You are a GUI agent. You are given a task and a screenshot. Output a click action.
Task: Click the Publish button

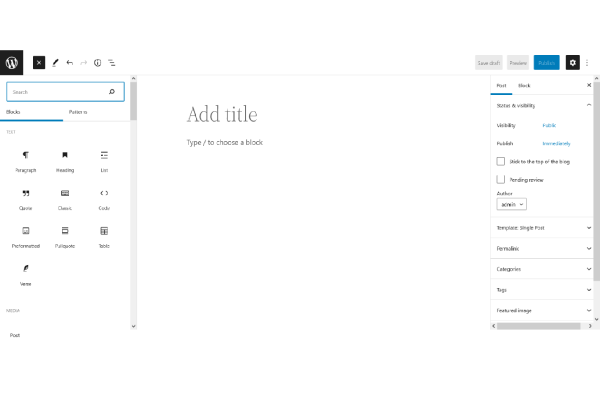coord(546,62)
